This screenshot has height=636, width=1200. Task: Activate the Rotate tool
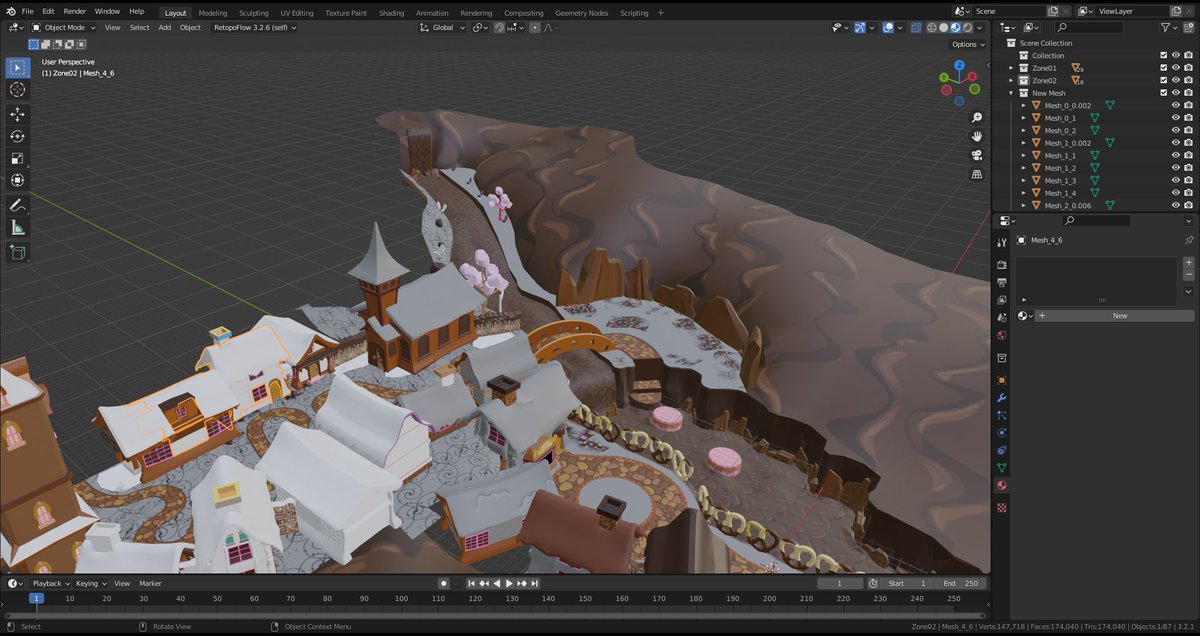coord(17,136)
